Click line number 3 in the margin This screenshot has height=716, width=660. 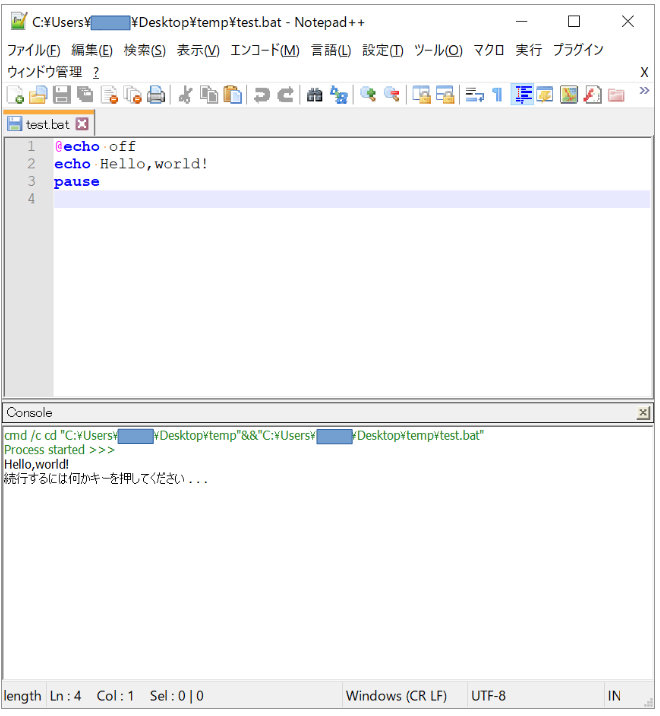pyautogui.click(x=31, y=181)
